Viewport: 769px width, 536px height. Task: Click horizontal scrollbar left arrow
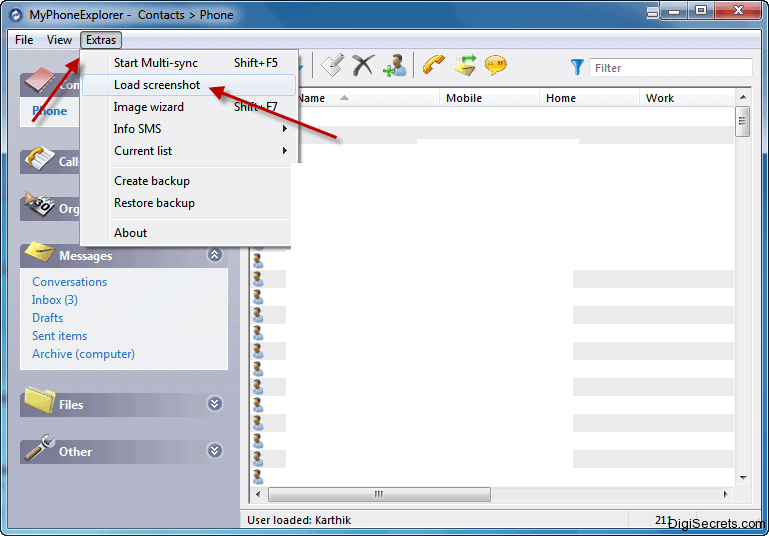pos(258,494)
